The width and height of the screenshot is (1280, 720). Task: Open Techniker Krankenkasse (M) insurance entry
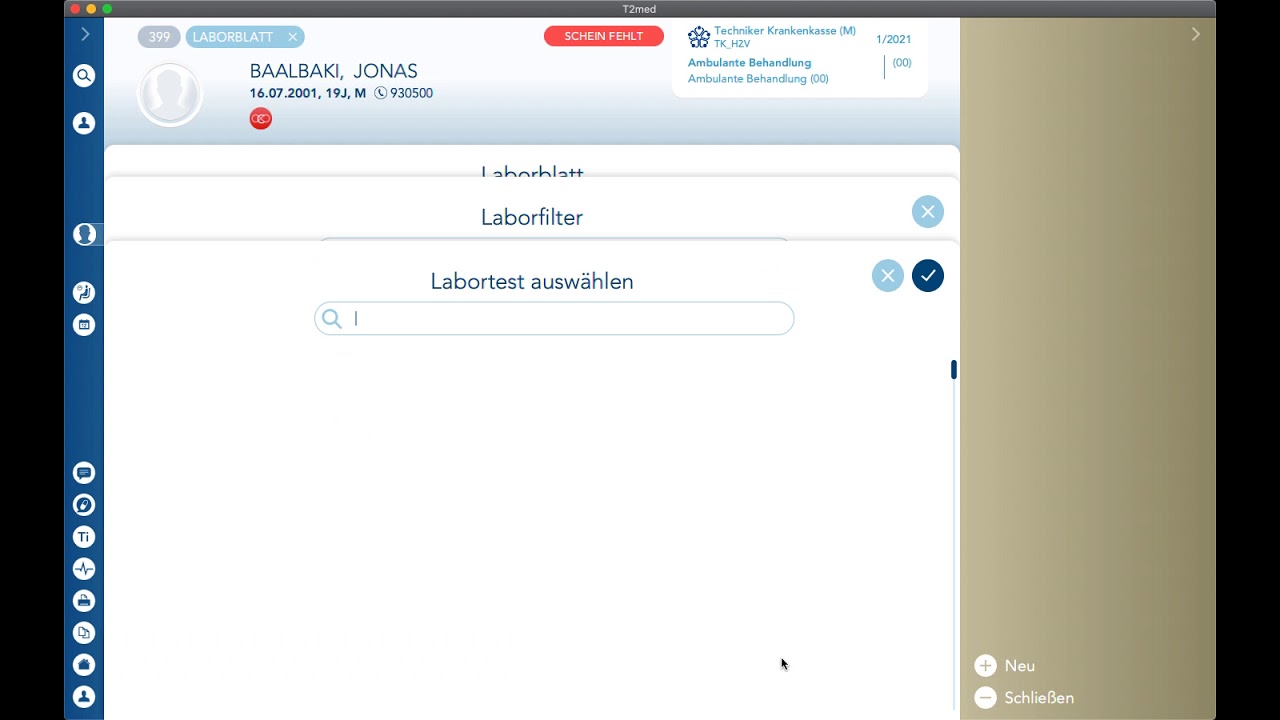coord(785,31)
